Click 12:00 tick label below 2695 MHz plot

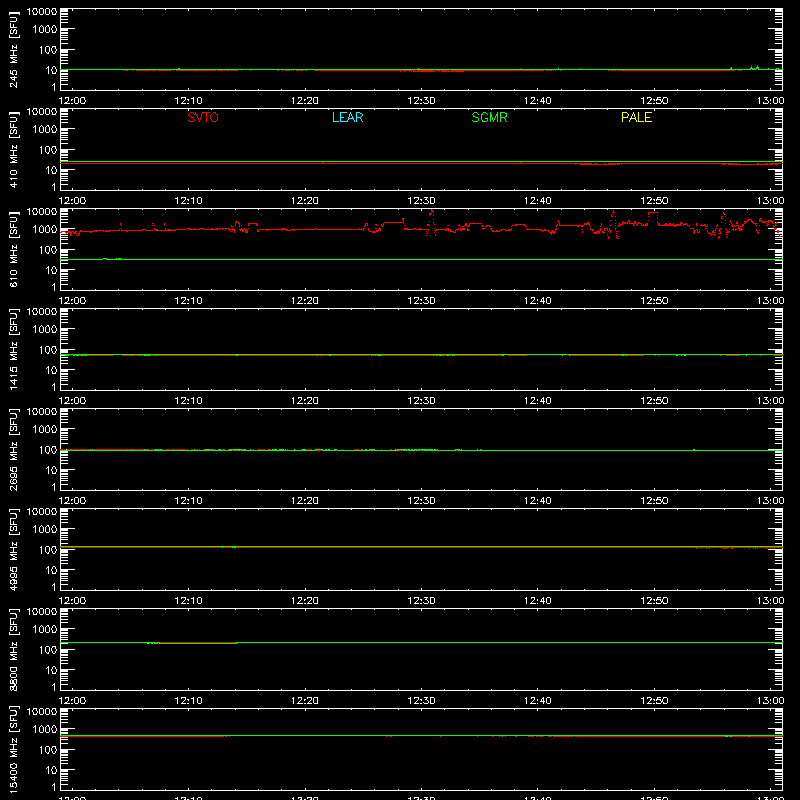(72, 501)
